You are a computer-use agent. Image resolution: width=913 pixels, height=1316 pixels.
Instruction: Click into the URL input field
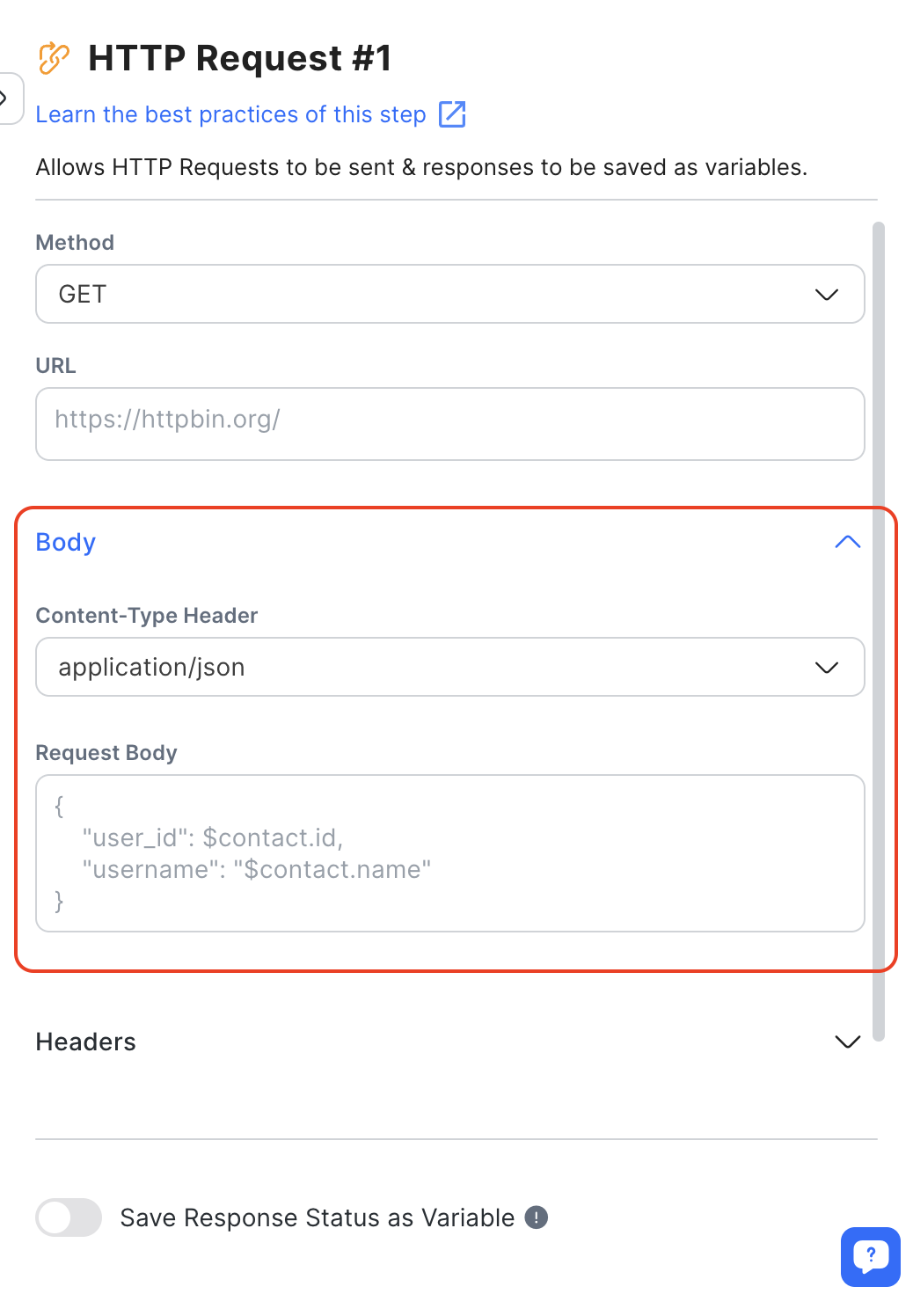[x=449, y=424]
